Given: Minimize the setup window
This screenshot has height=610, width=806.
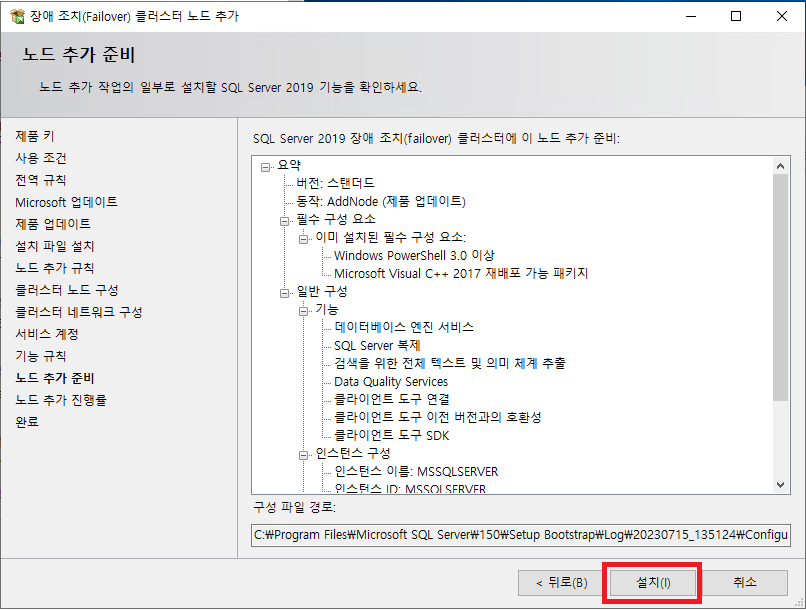Looking at the screenshot, I should pyautogui.click(x=691, y=16).
